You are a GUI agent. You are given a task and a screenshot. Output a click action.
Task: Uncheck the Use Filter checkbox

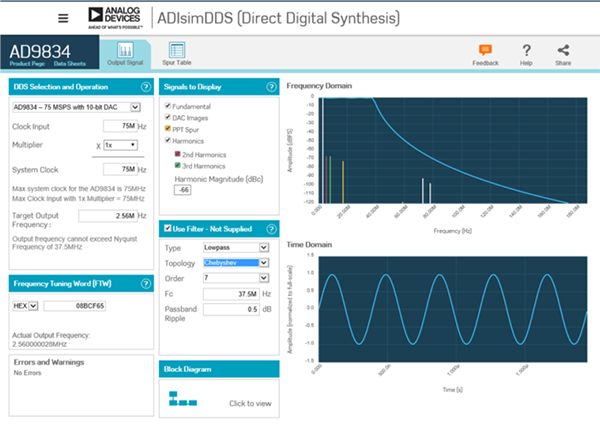click(x=166, y=229)
